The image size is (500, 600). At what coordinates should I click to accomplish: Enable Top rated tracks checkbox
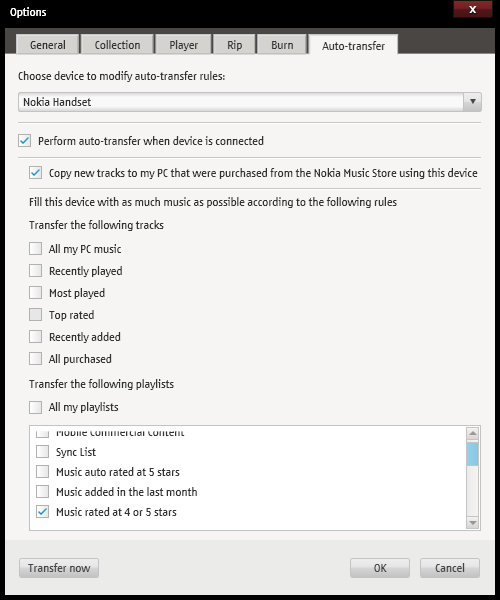(36, 315)
